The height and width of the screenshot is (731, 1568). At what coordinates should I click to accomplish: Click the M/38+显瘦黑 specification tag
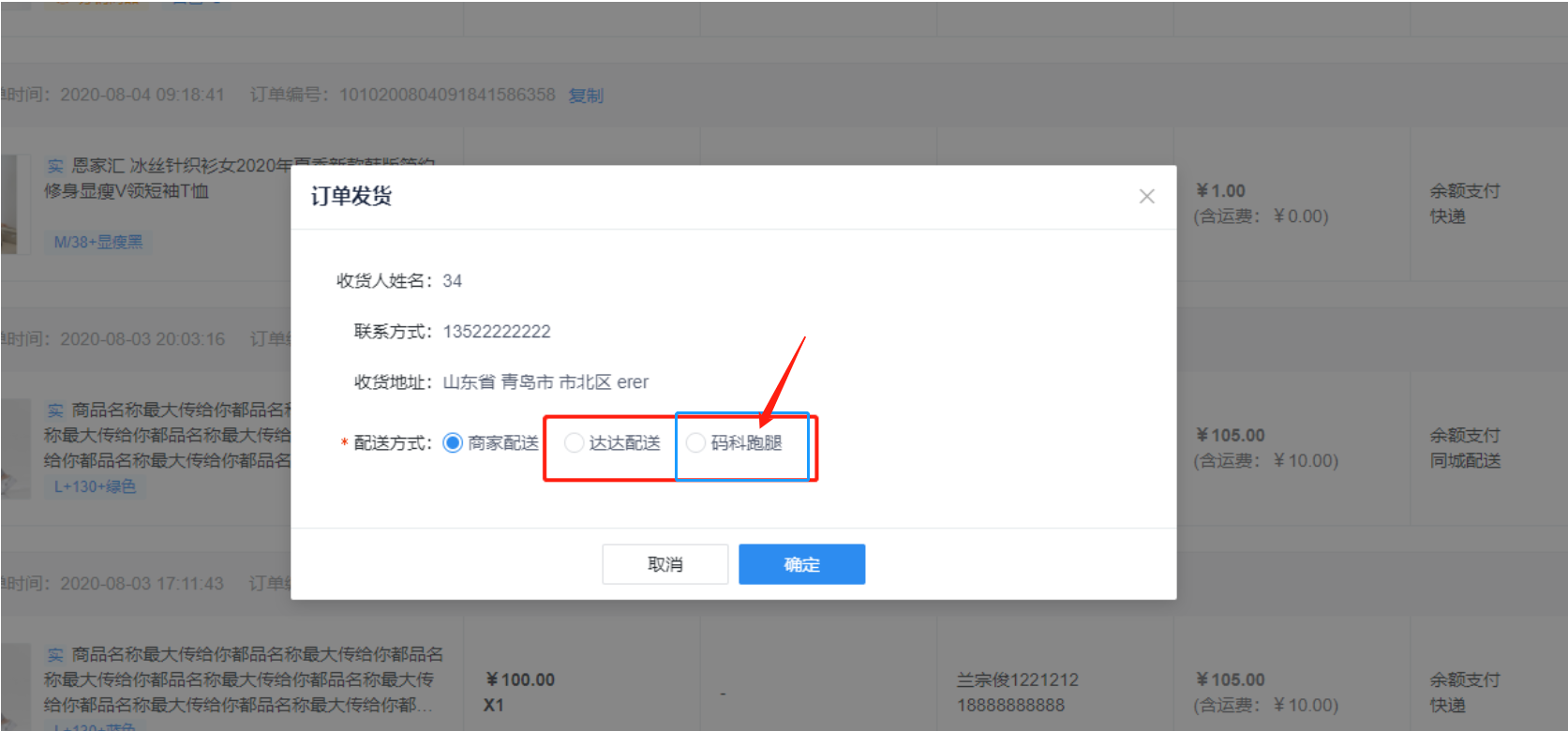pyautogui.click(x=98, y=243)
